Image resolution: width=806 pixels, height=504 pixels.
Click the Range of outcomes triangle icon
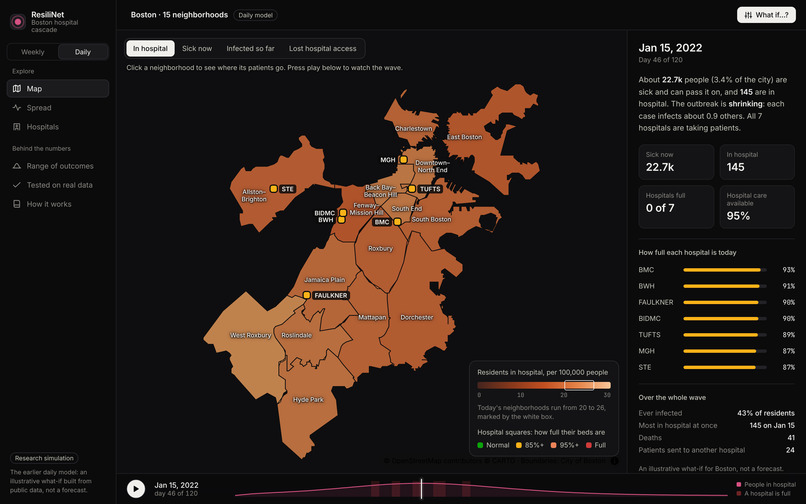click(17, 166)
